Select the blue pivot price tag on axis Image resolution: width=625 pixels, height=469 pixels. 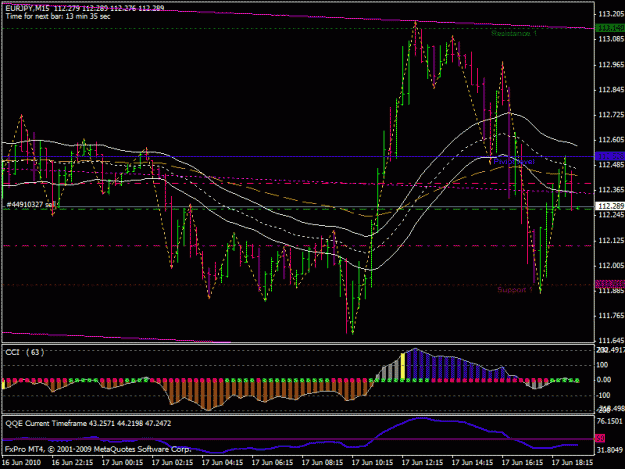(x=610, y=157)
